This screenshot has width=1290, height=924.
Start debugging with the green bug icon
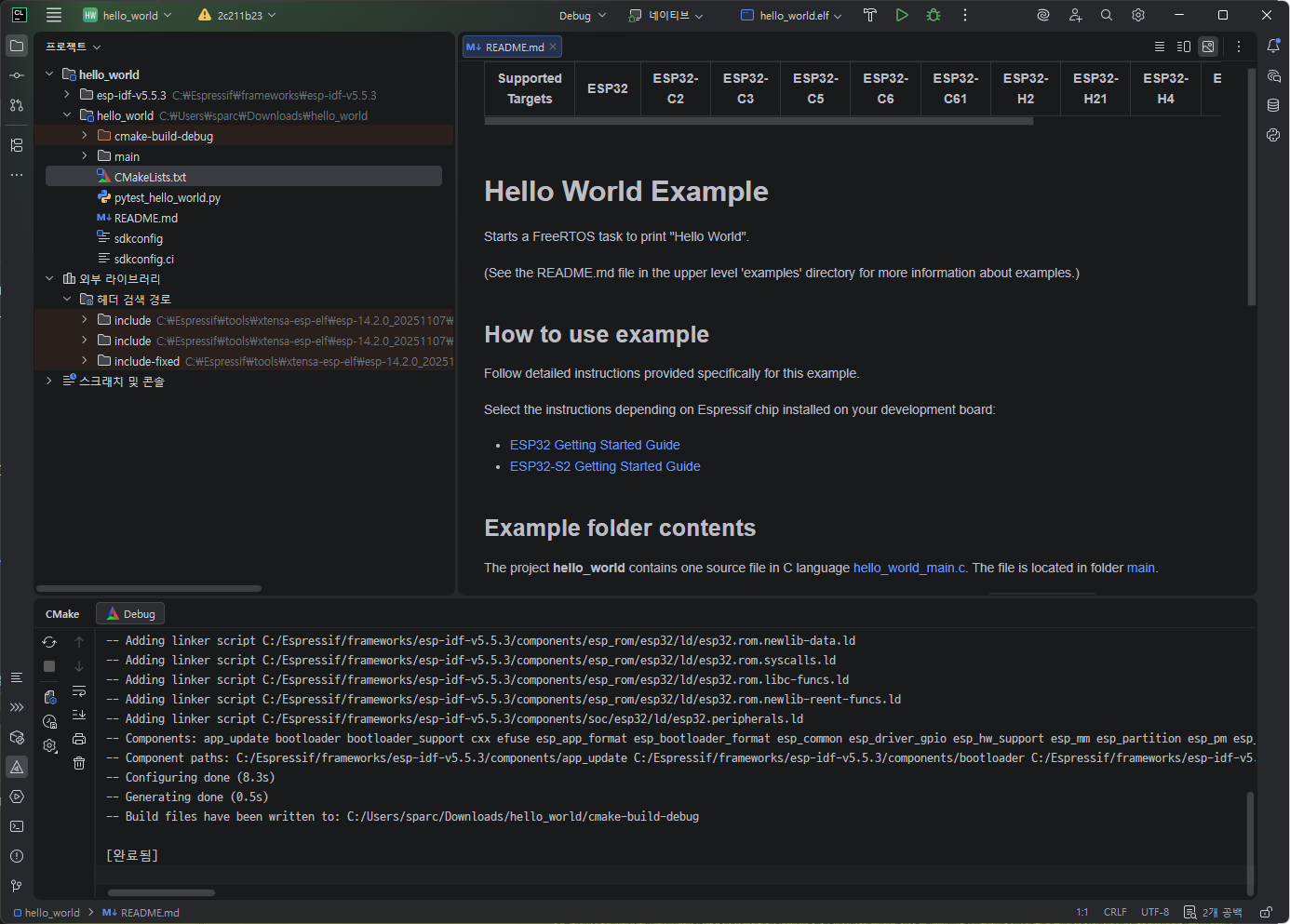click(x=934, y=15)
